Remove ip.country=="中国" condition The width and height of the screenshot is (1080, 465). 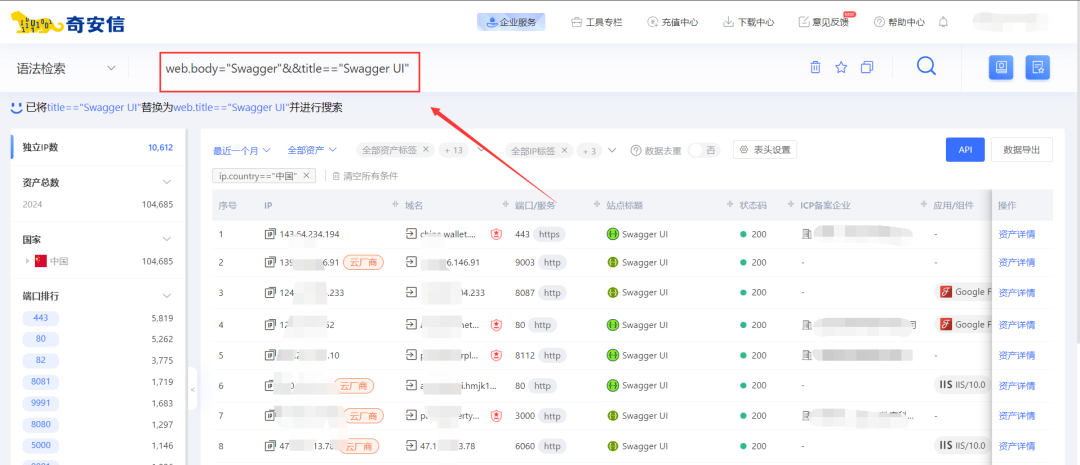pyautogui.click(x=307, y=176)
